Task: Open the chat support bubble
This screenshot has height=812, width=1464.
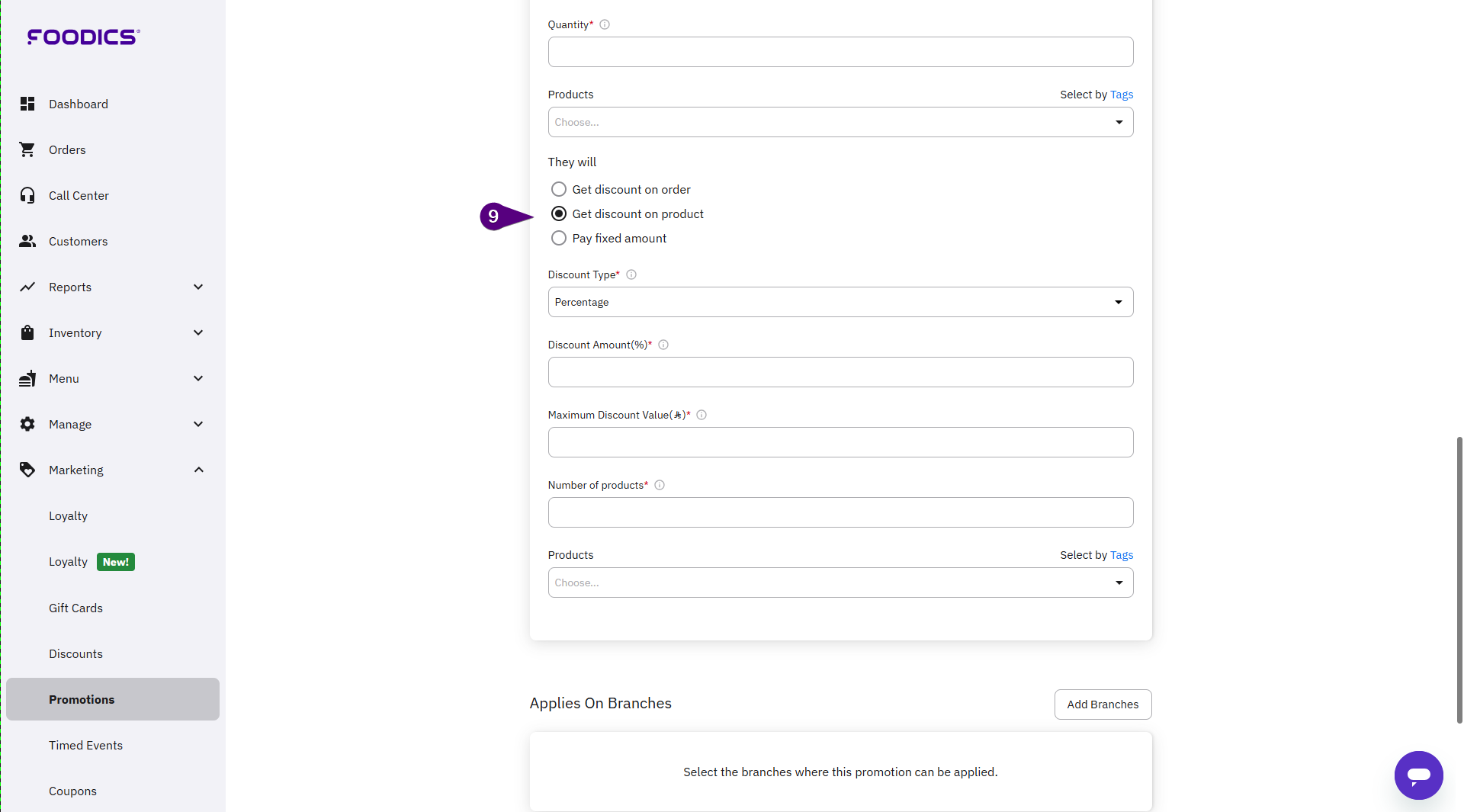Action: (x=1418, y=775)
